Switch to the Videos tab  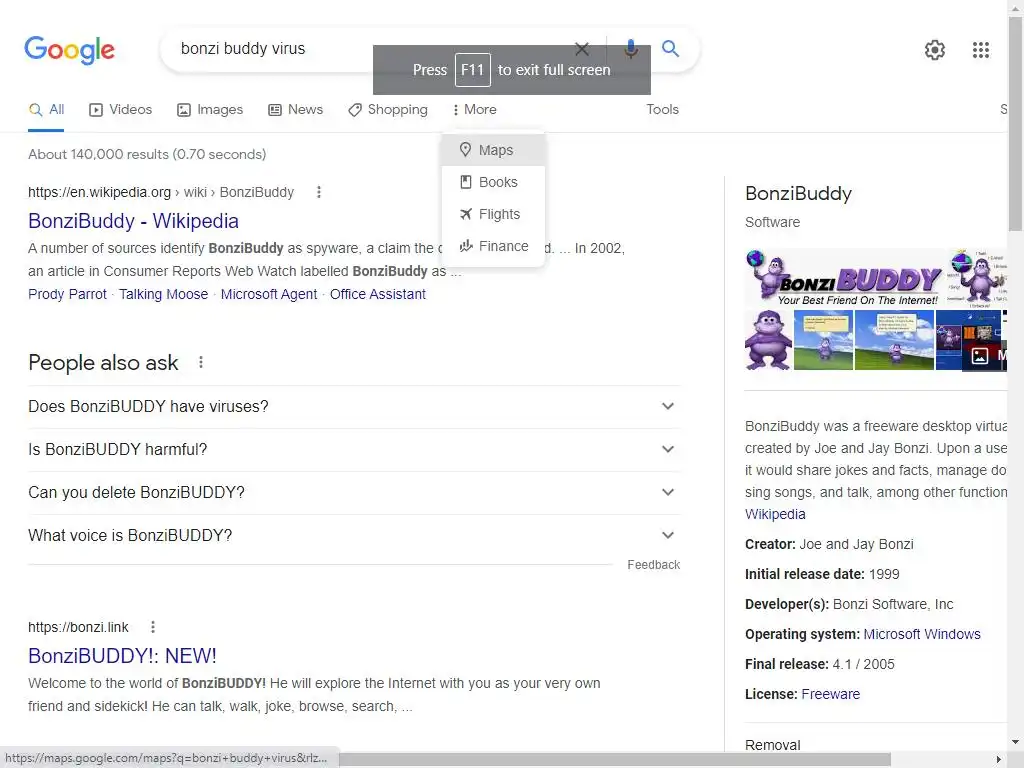120,110
